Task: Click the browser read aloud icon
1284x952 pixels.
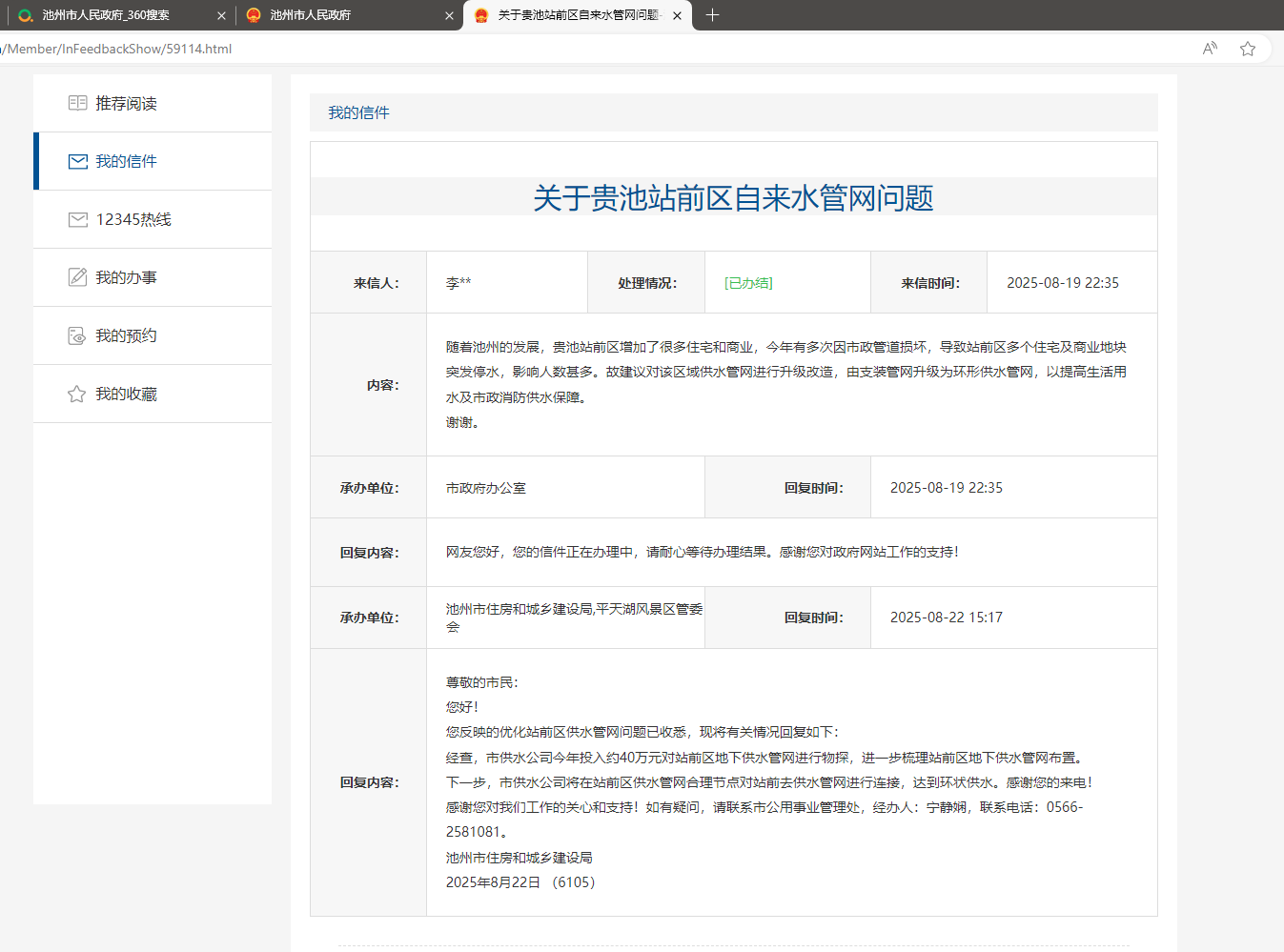Action: (x=1210, y=49)
